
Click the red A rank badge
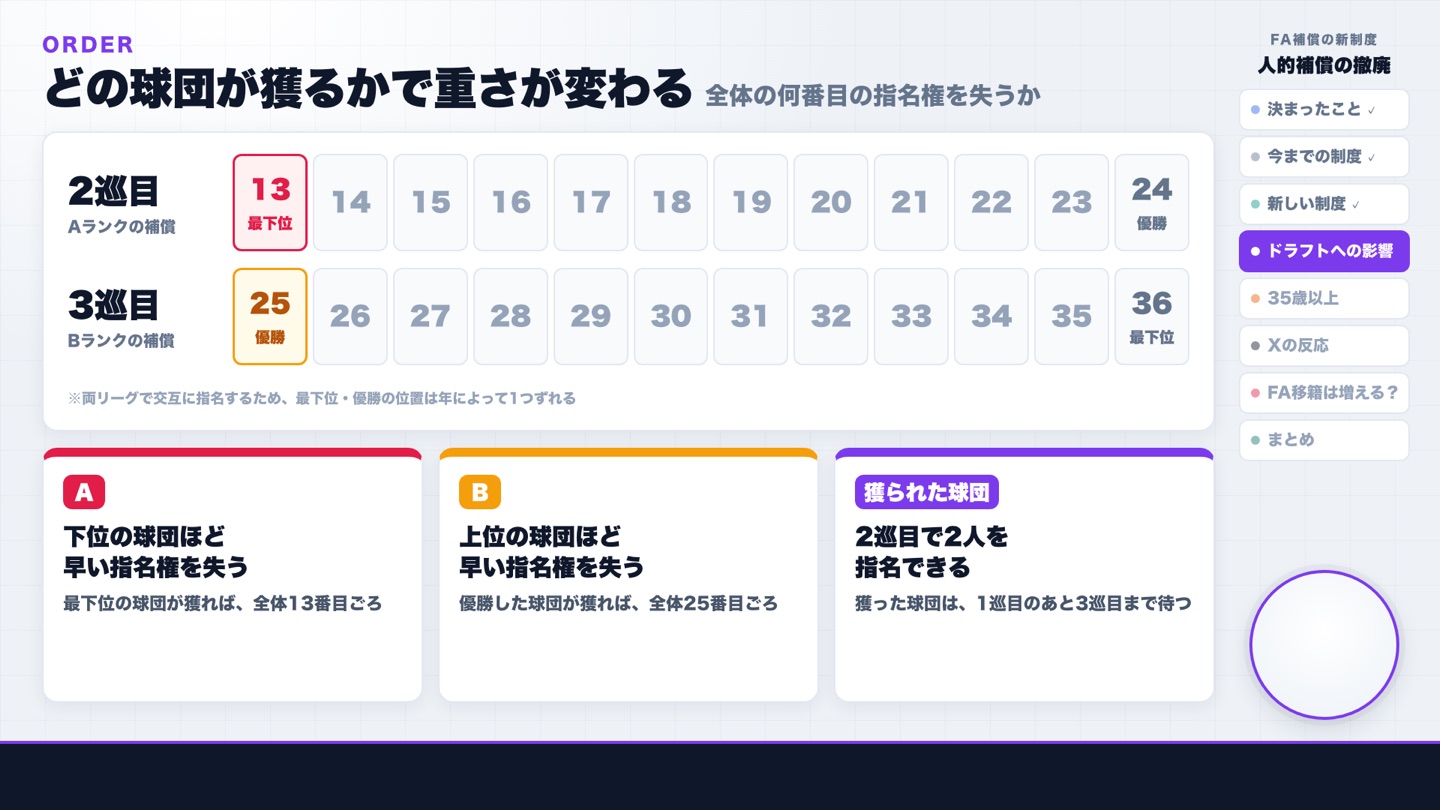tap(84, 492)
